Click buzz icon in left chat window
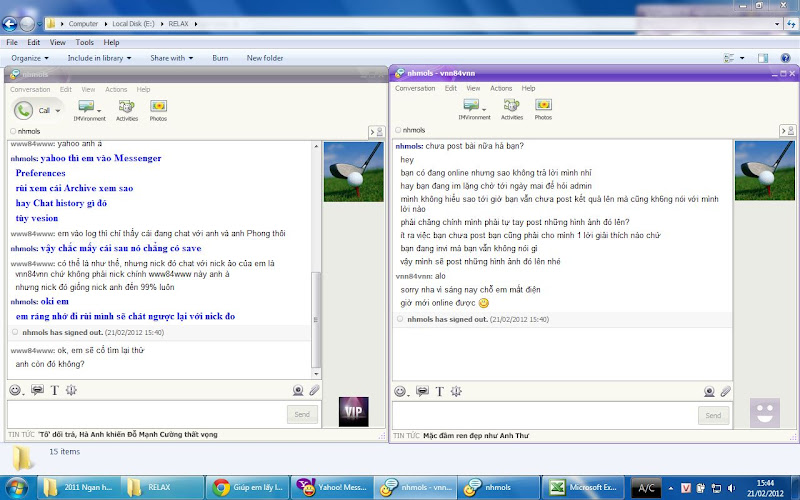 71,390
